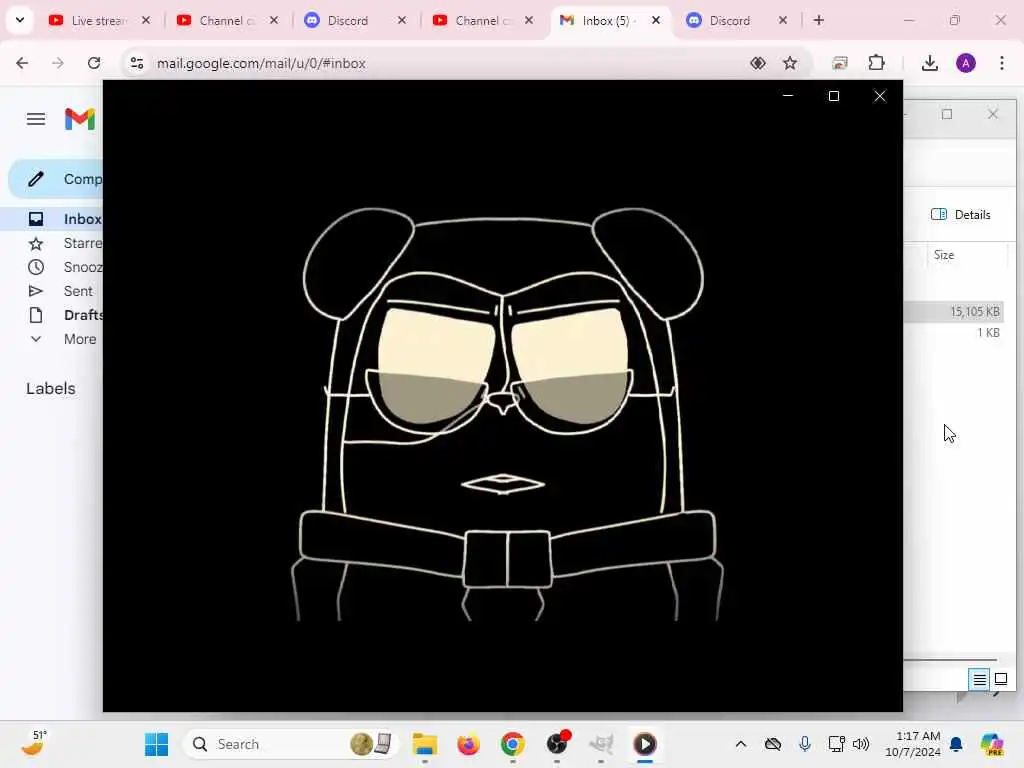Close the last Discord tab

[x=783, y=20]
